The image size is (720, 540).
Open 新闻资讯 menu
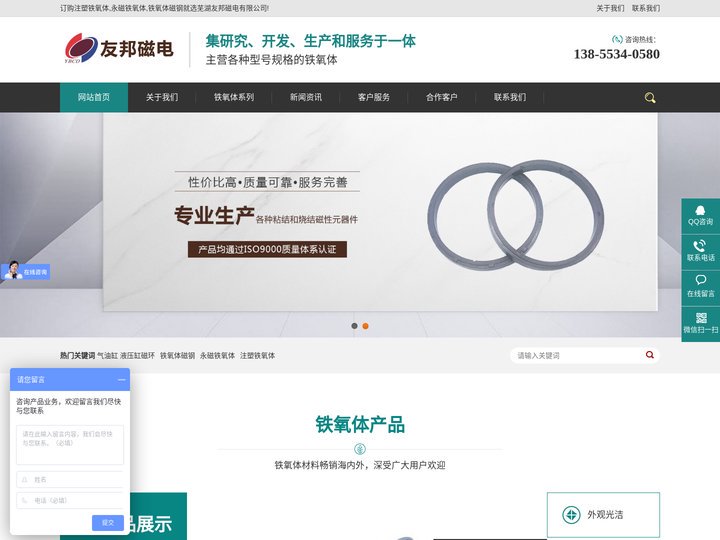(305, 97)
